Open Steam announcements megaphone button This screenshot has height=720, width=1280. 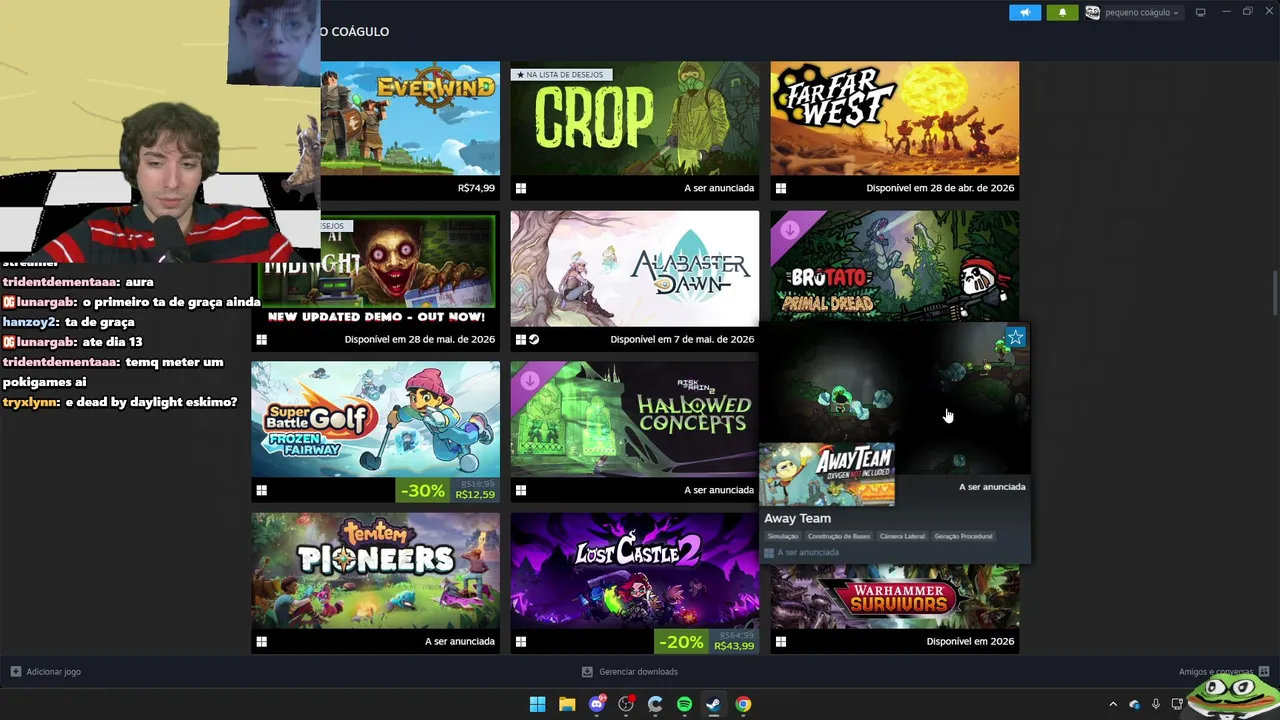(x=1025, y=12)
